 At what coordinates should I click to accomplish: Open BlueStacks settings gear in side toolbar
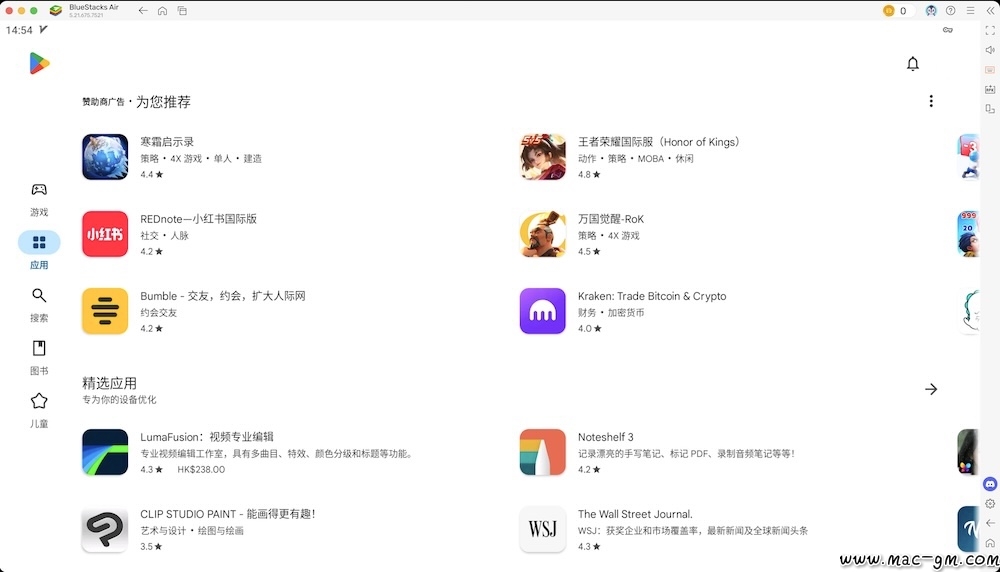[x=990, y=504]
